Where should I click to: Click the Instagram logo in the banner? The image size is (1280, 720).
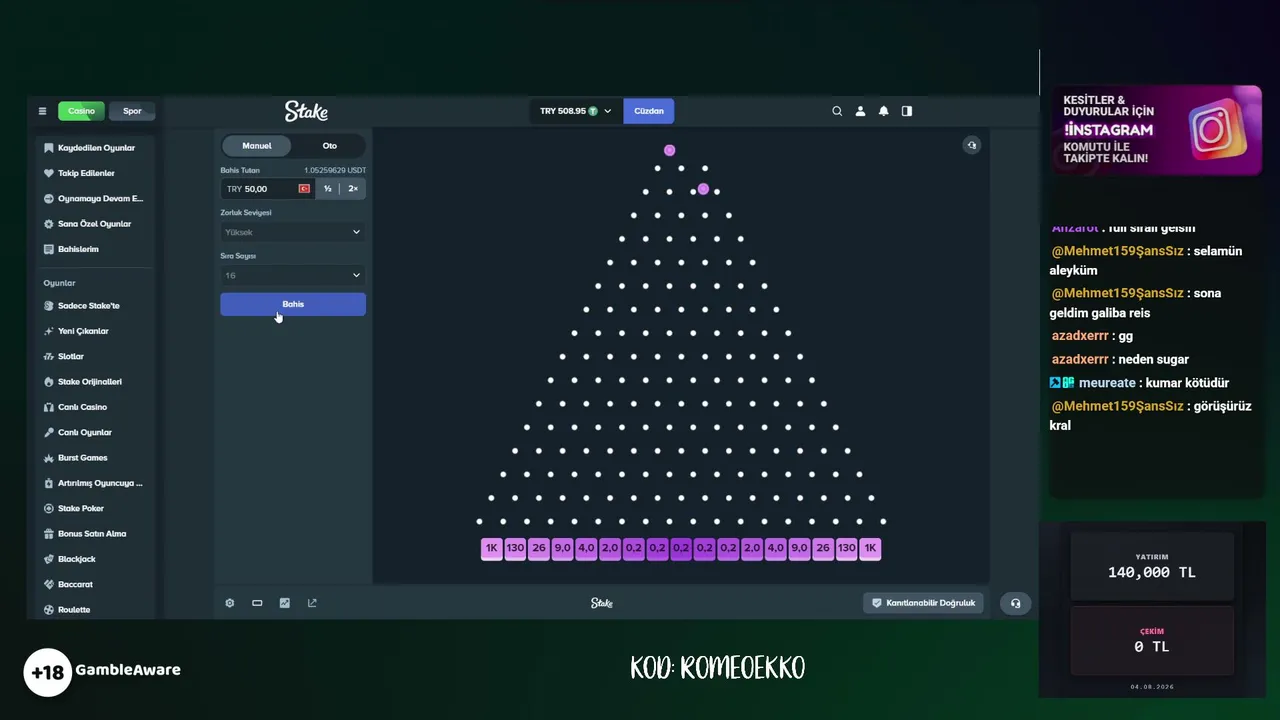pyautogui.click(x=1217, y=130)
